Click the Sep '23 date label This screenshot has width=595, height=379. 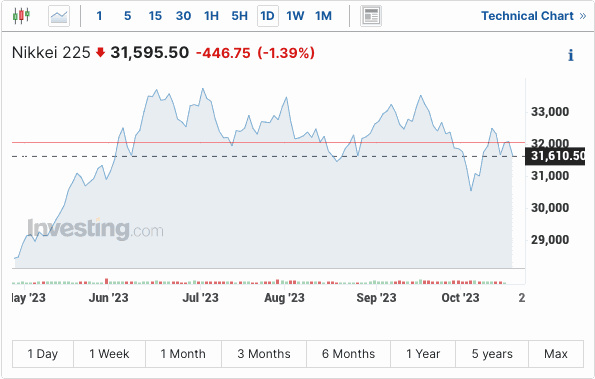[376, 298]
